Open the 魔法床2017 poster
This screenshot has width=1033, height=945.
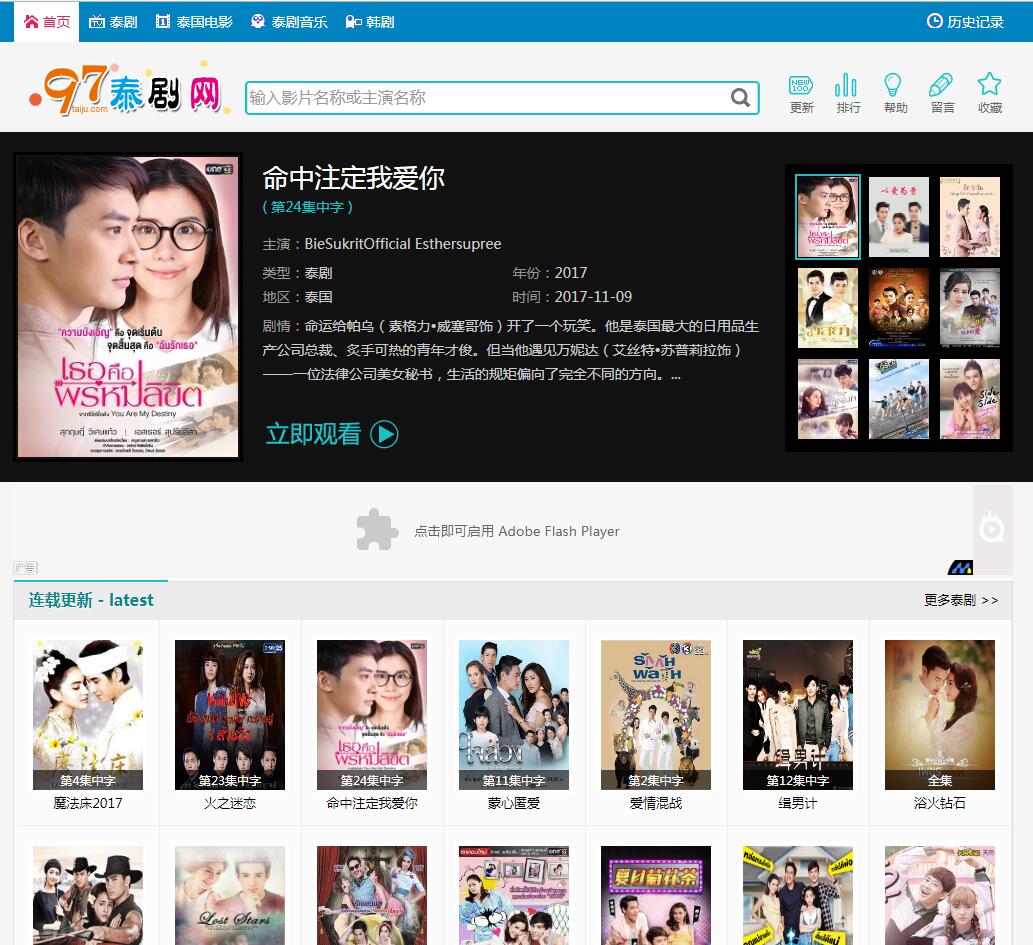tap(88, 714)
